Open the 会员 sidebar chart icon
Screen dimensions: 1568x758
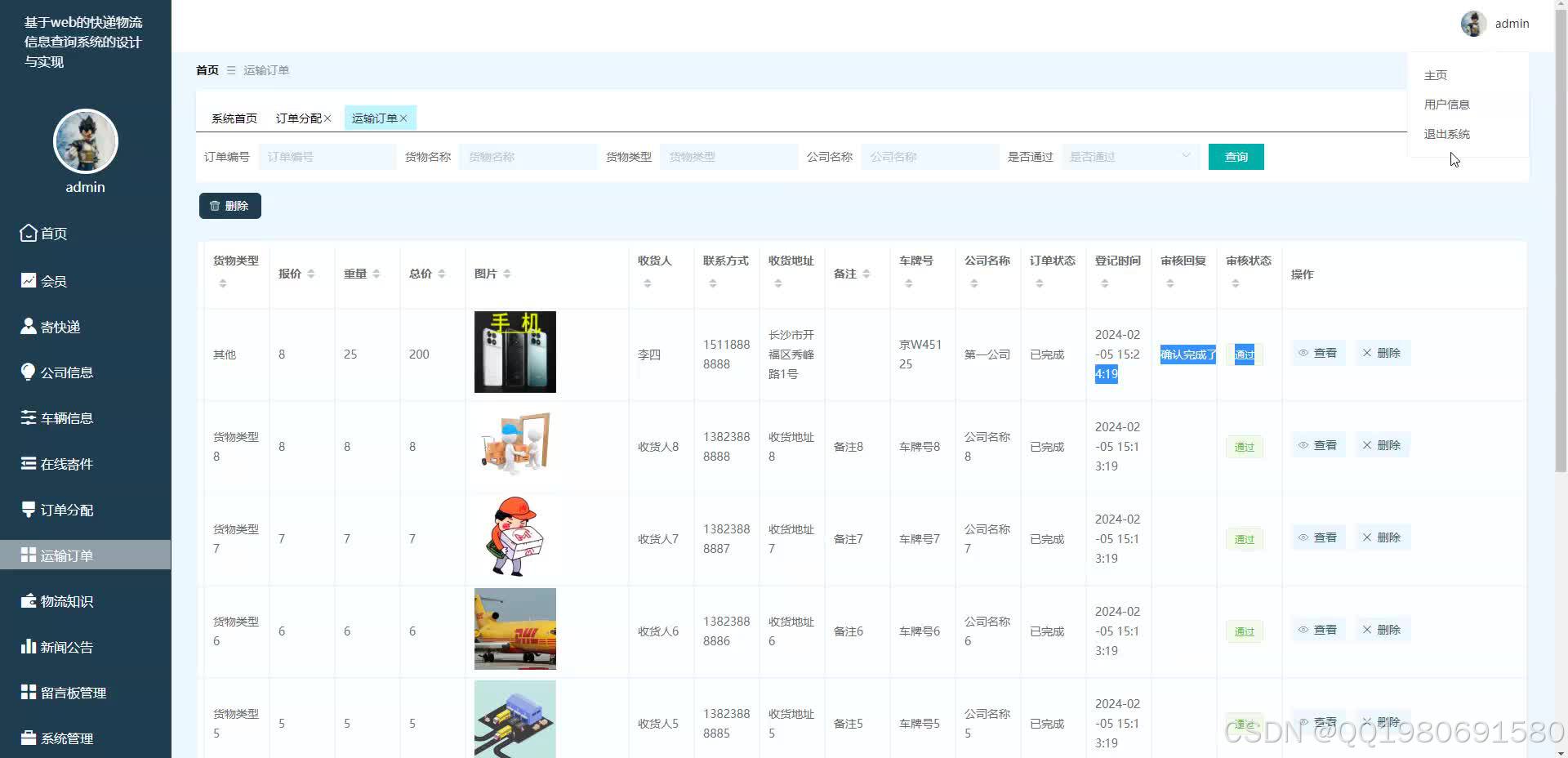(x=29, y=280)
